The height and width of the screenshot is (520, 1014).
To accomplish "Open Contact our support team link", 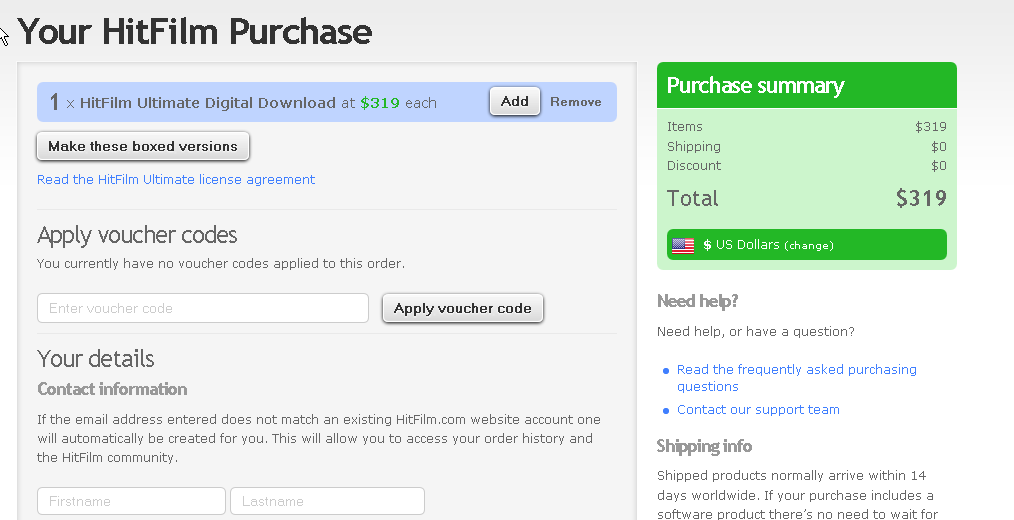I will pos(758,410).
